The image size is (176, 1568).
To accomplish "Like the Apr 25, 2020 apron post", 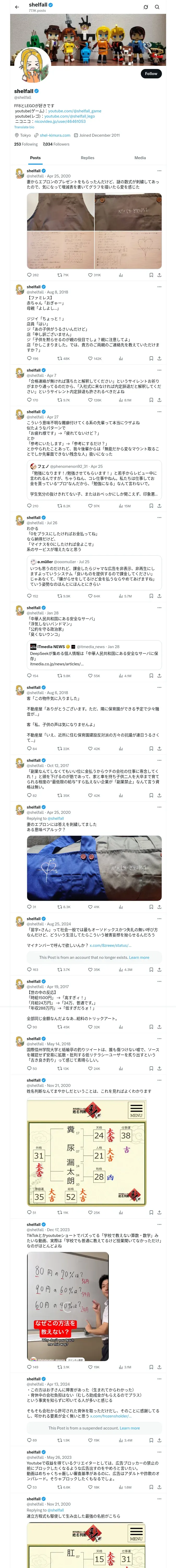I will (94, 275).
